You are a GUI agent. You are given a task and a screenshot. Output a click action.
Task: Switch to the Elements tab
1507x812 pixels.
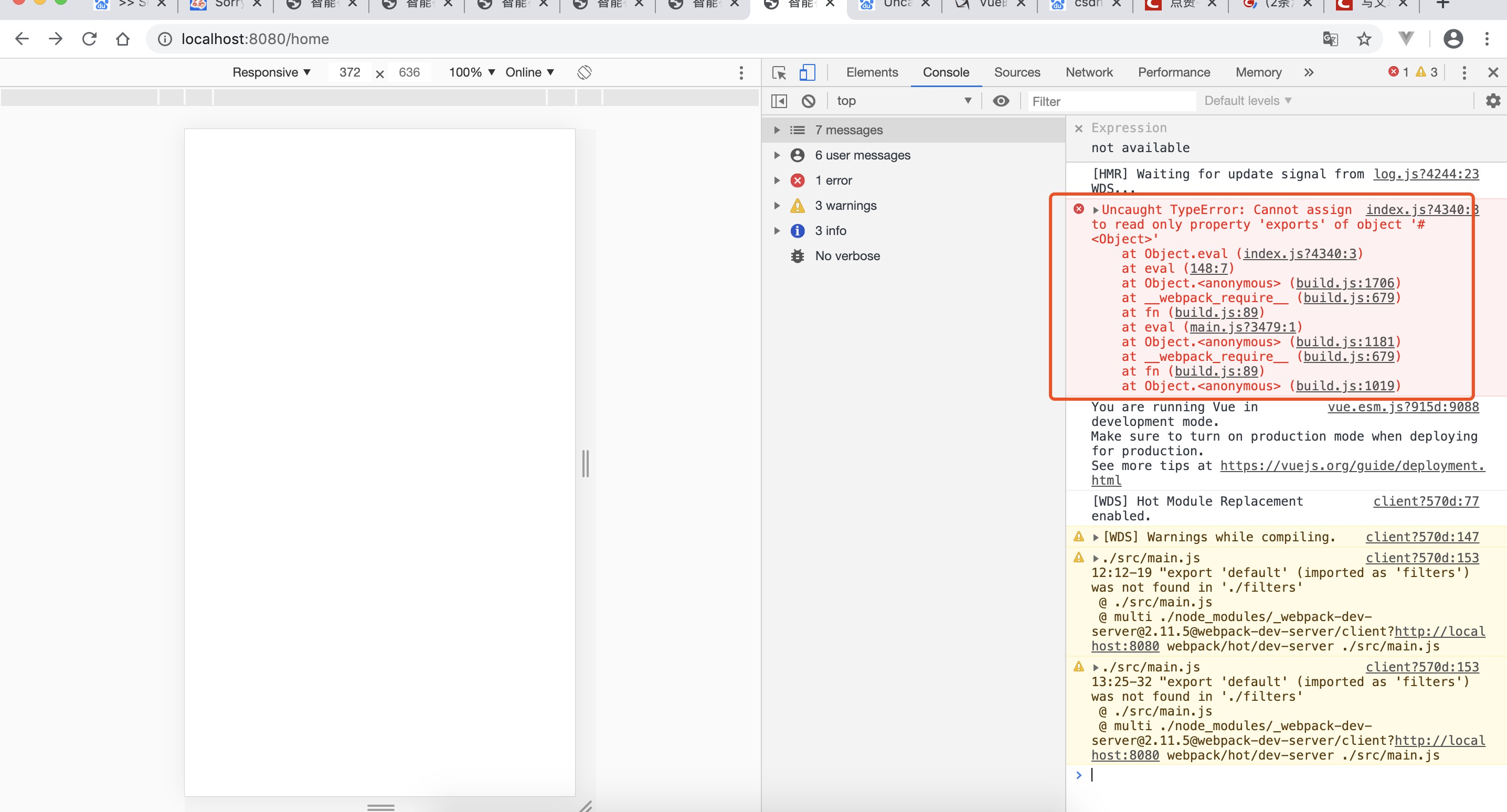(872, 72)
